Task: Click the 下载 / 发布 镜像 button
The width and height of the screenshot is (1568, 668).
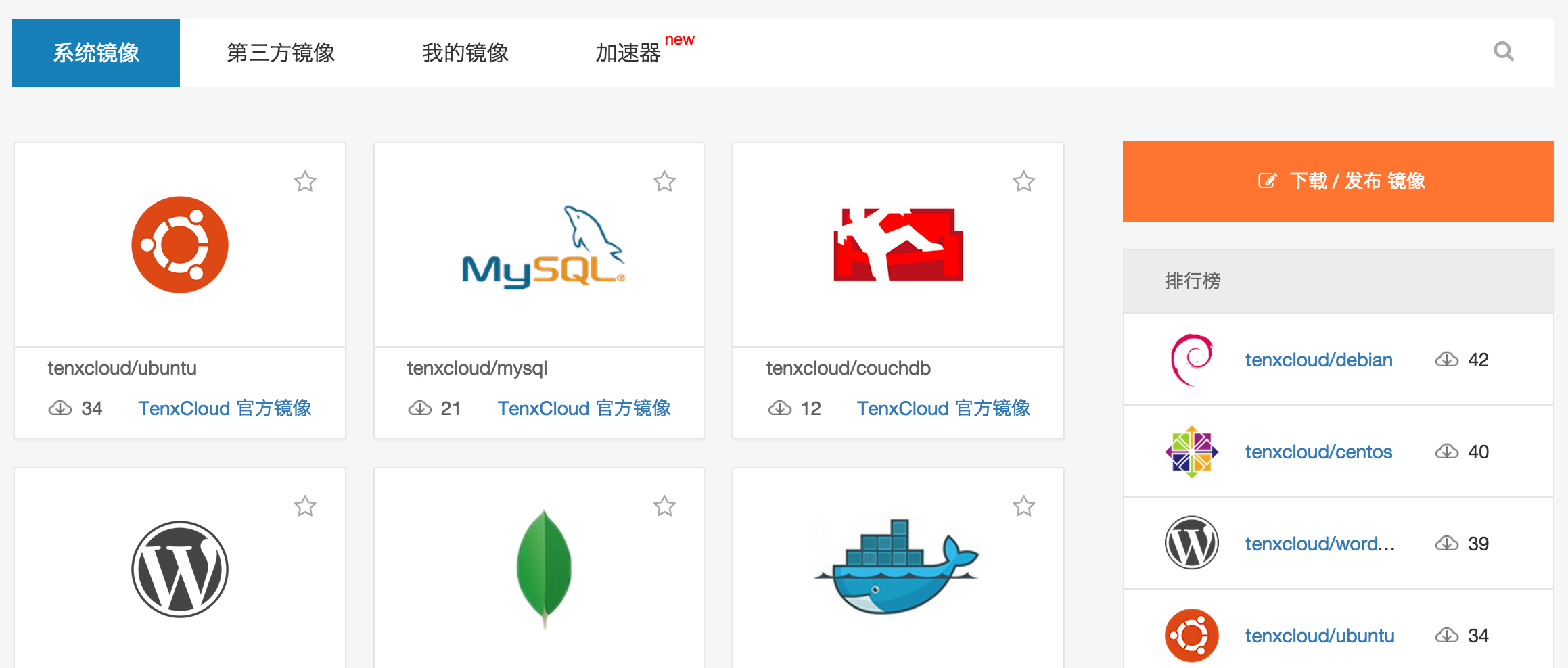Action: tap(1339, 181)
